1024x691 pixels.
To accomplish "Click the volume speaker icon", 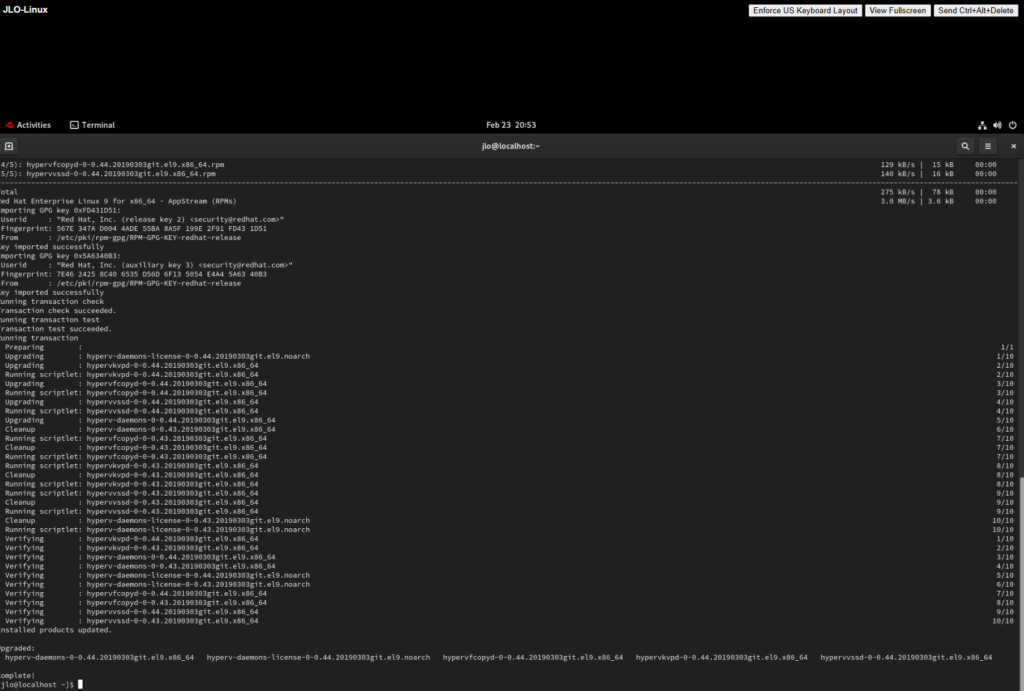I will [x=997, y=125].
